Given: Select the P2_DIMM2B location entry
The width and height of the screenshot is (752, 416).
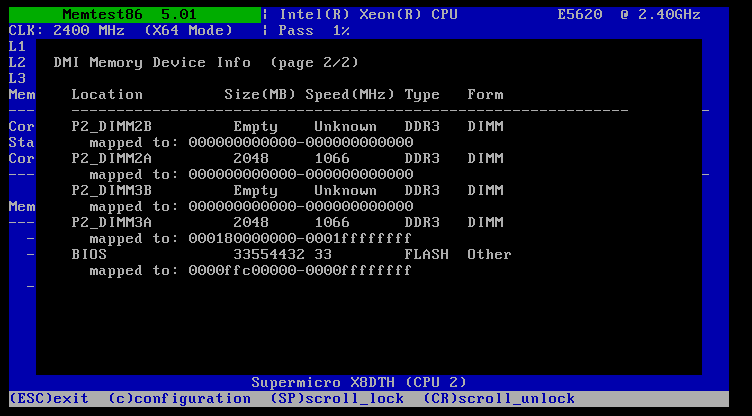Looking at the screenshot, I should tap(112, 127).
